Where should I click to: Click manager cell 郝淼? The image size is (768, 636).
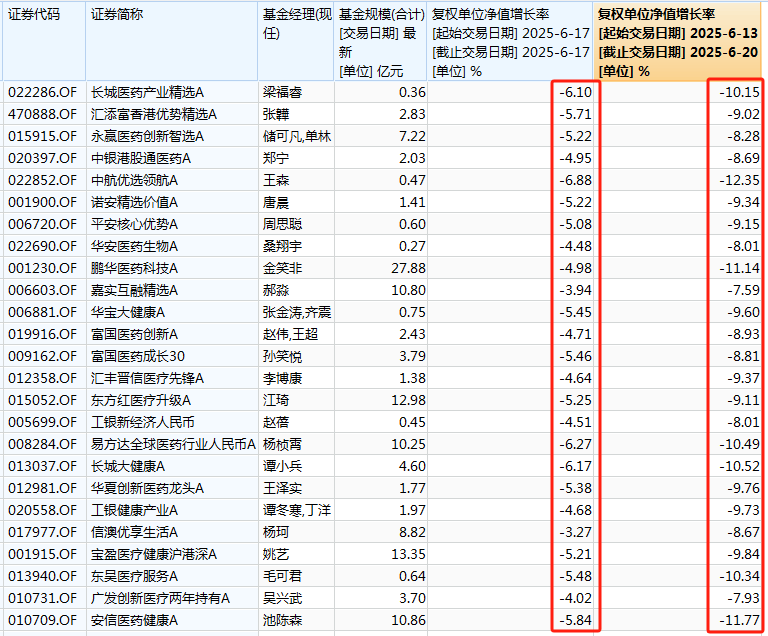click(x=276, y=291)
